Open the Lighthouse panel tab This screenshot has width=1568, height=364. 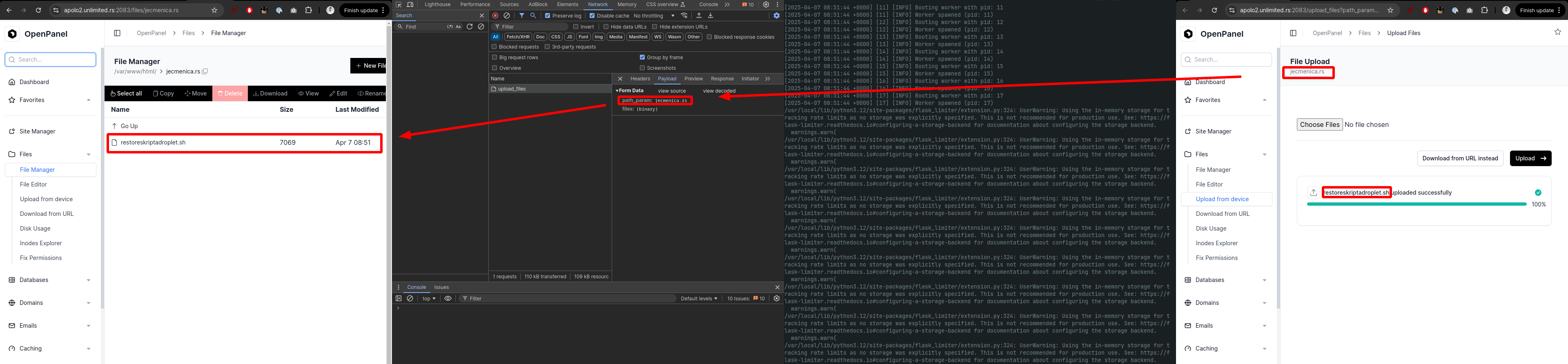click(438, 4)
